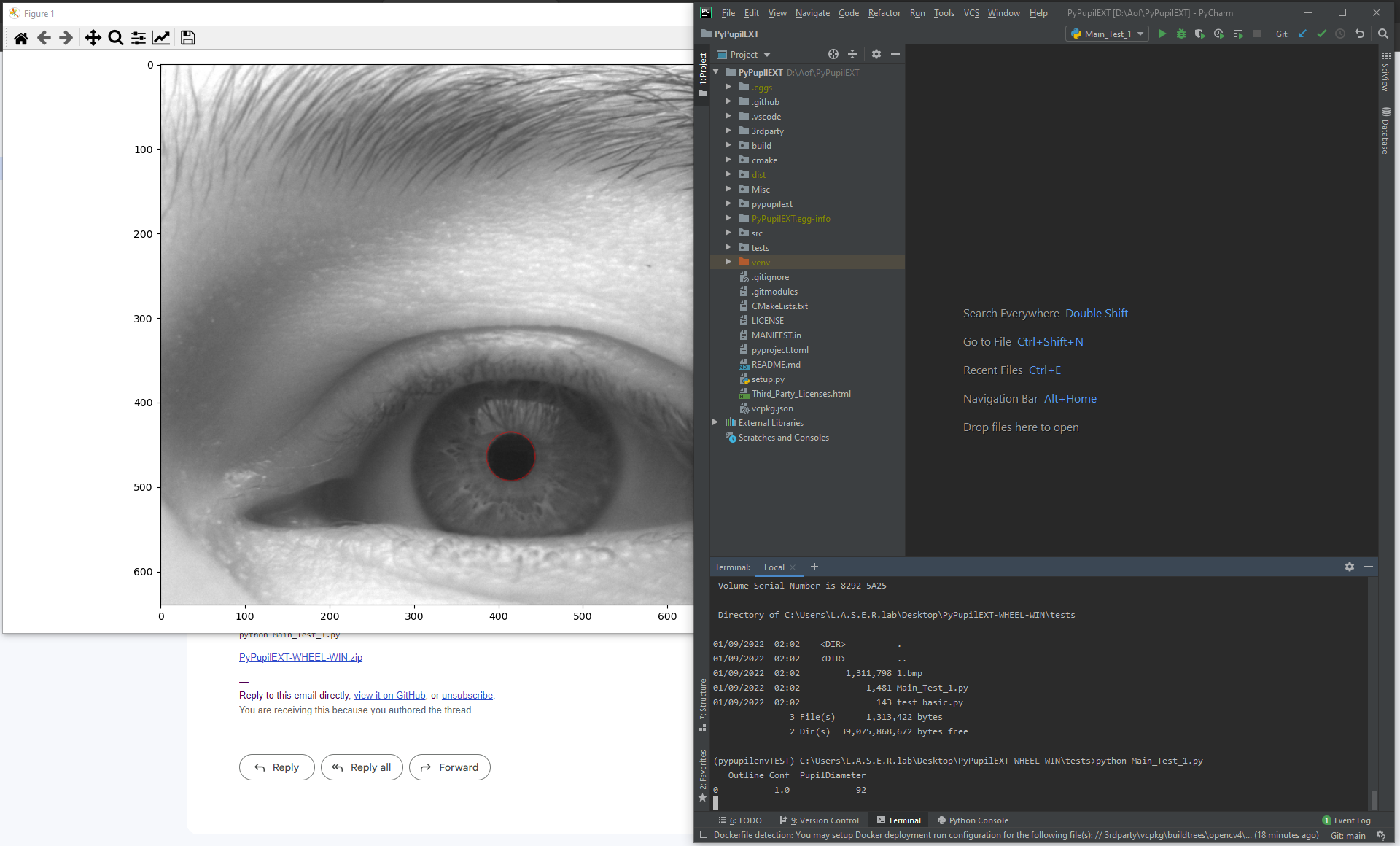Expand the pypupilext folder in project tree
1400x846 pixels.
click(x=728, y=203)
